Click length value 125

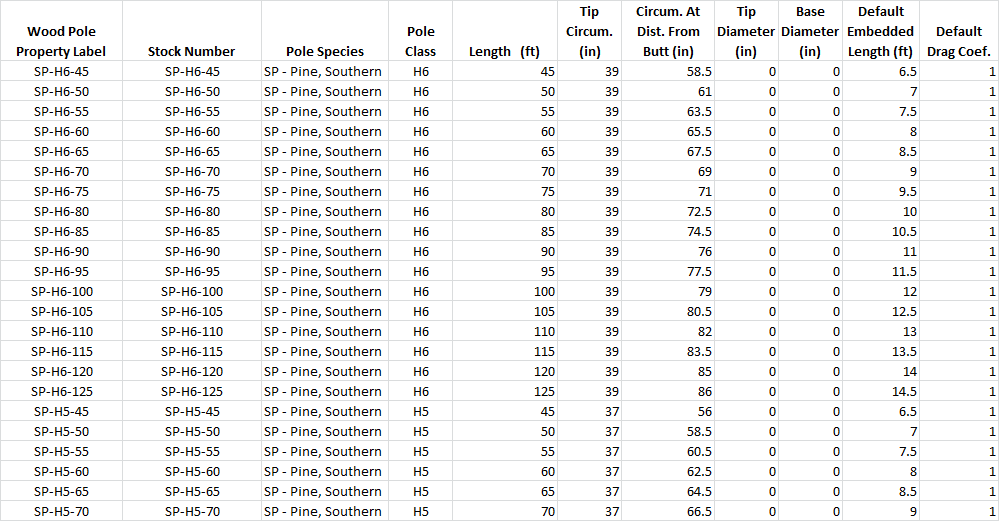tap(505, 392)
